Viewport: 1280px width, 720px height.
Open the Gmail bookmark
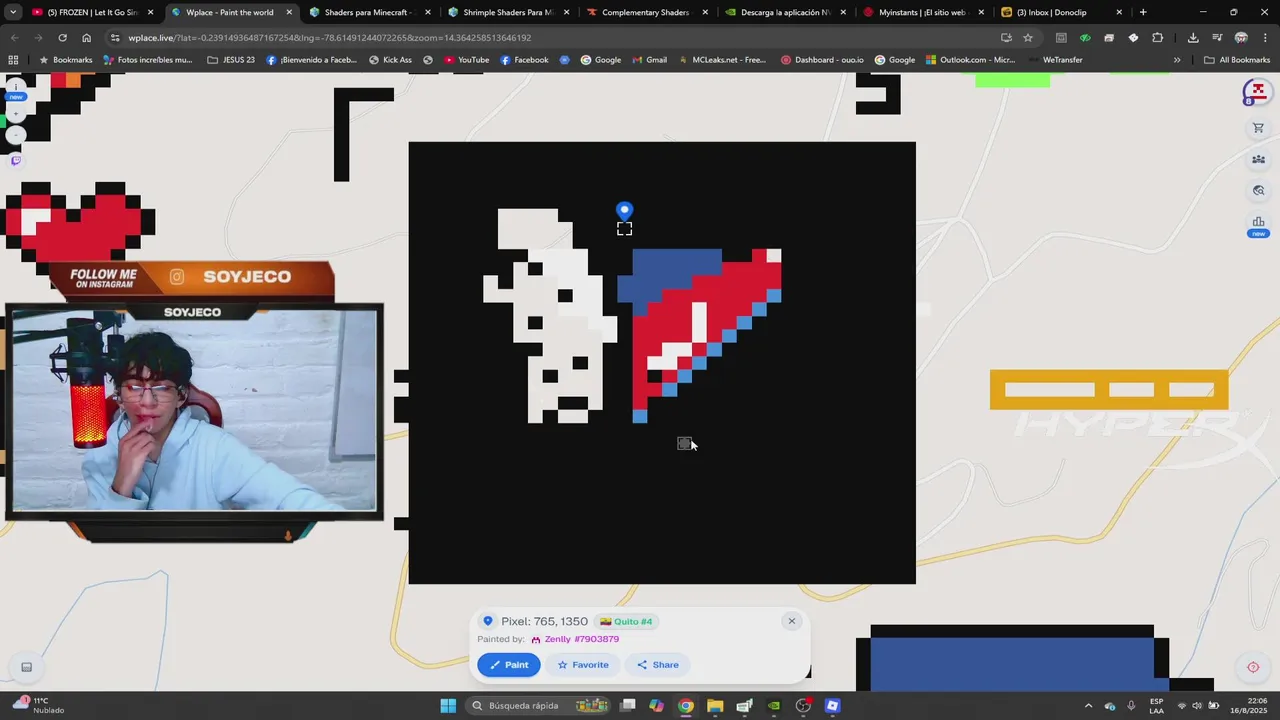point(649,60)
